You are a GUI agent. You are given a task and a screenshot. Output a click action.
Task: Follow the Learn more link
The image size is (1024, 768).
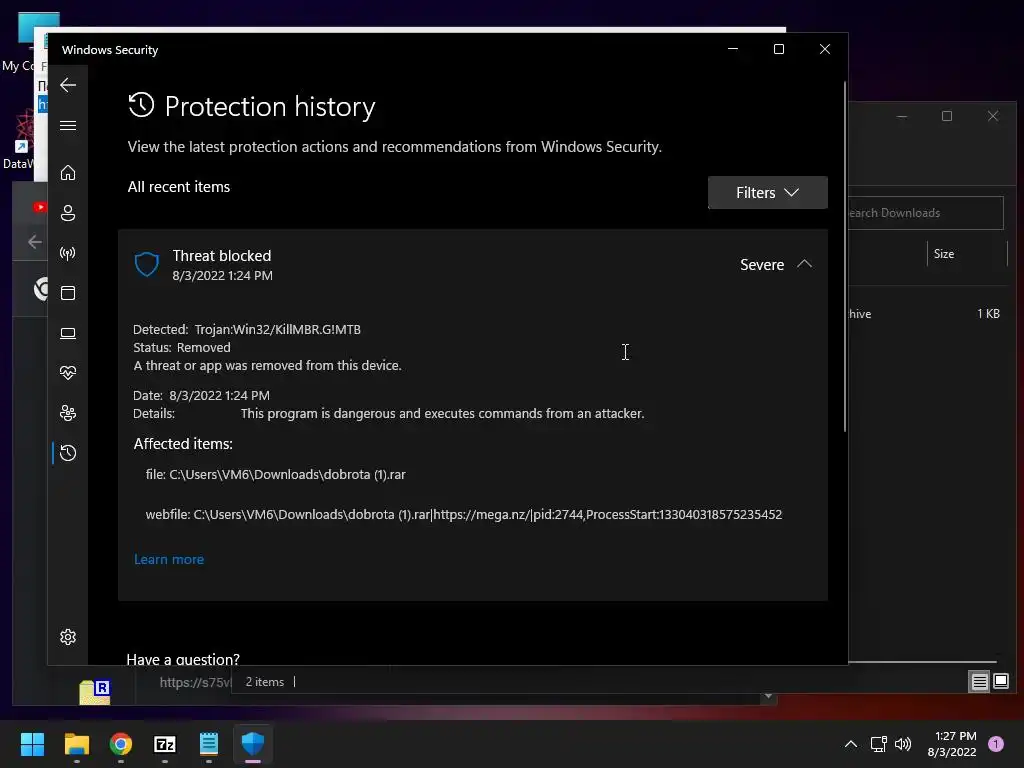pos(169,560)
